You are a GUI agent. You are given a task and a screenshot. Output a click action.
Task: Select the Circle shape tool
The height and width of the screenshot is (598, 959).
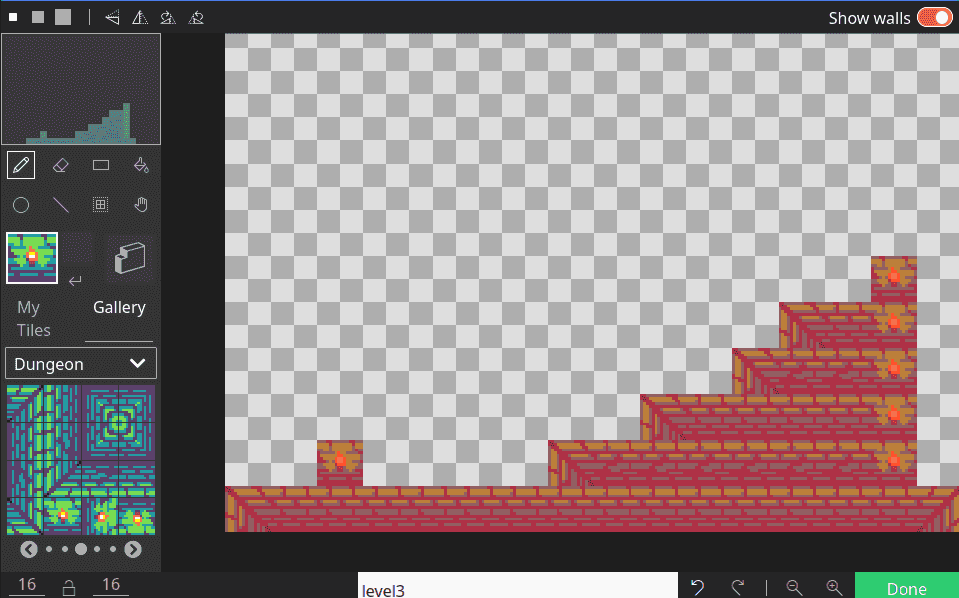click(21, 205)
